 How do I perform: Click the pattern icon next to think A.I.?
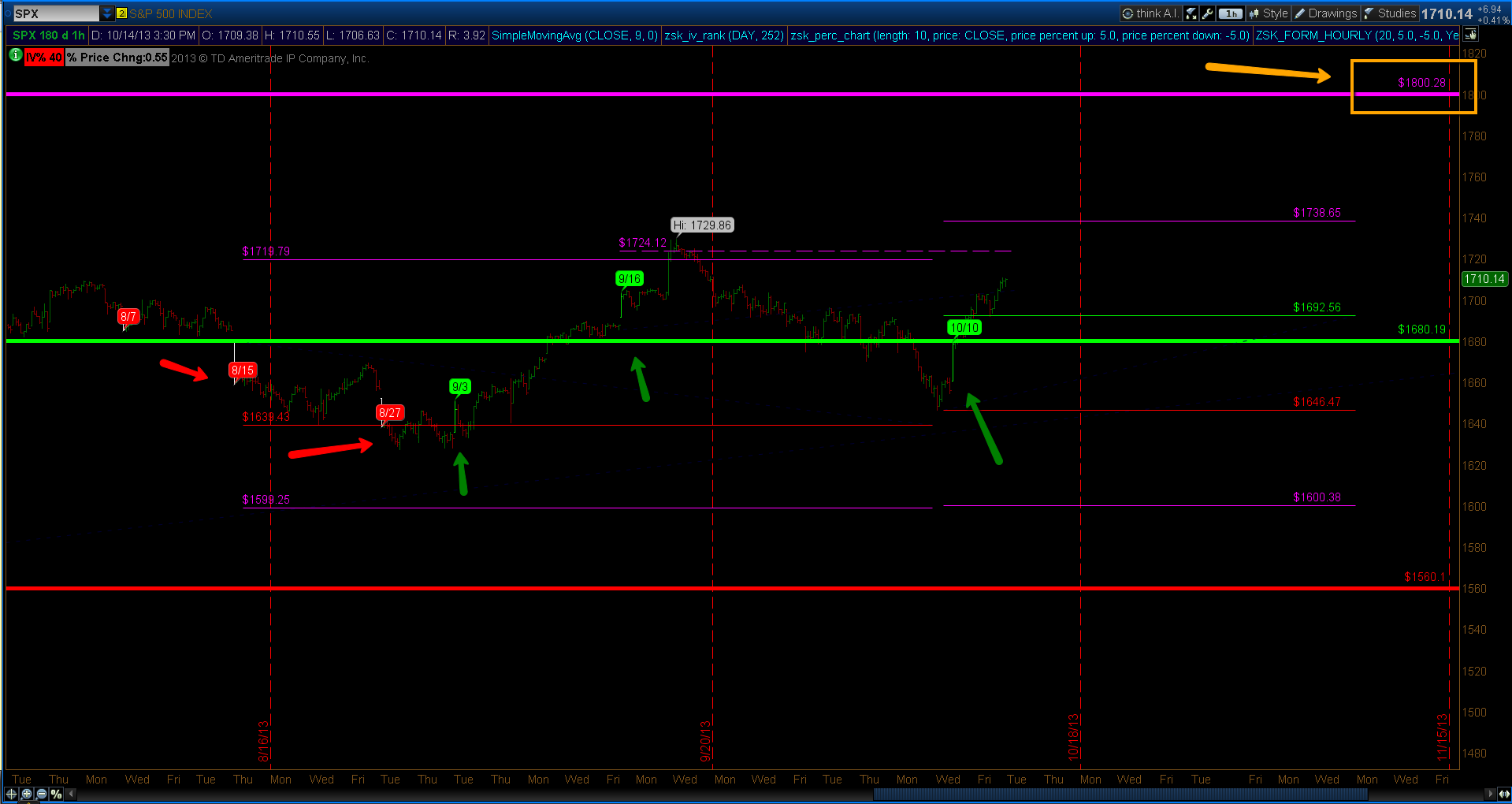point(1190,13)
